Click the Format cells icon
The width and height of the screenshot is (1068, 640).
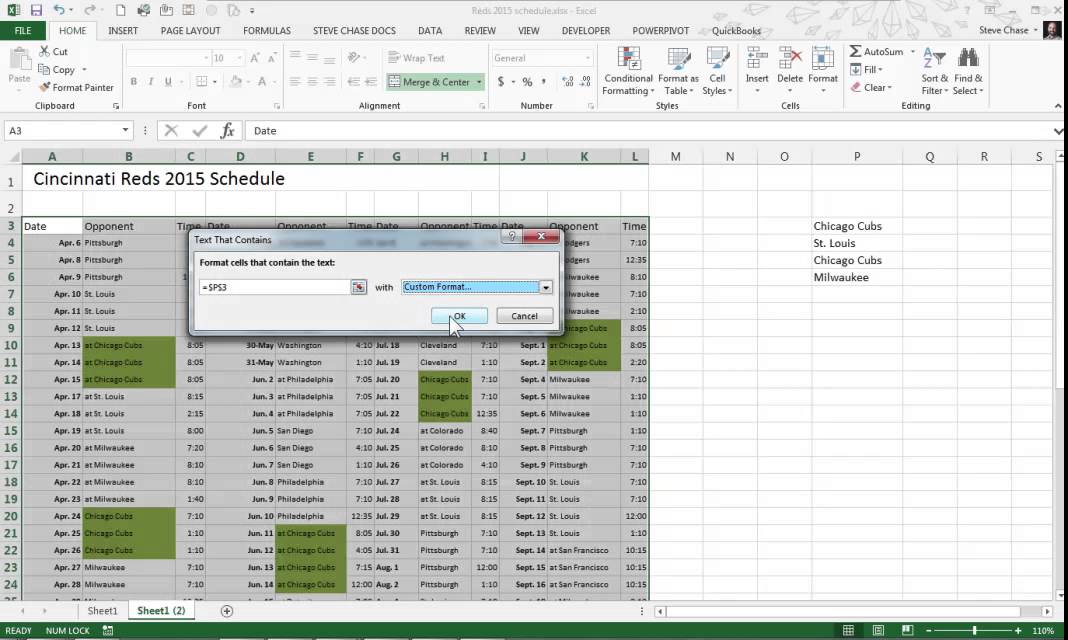[x=823, y=59]
